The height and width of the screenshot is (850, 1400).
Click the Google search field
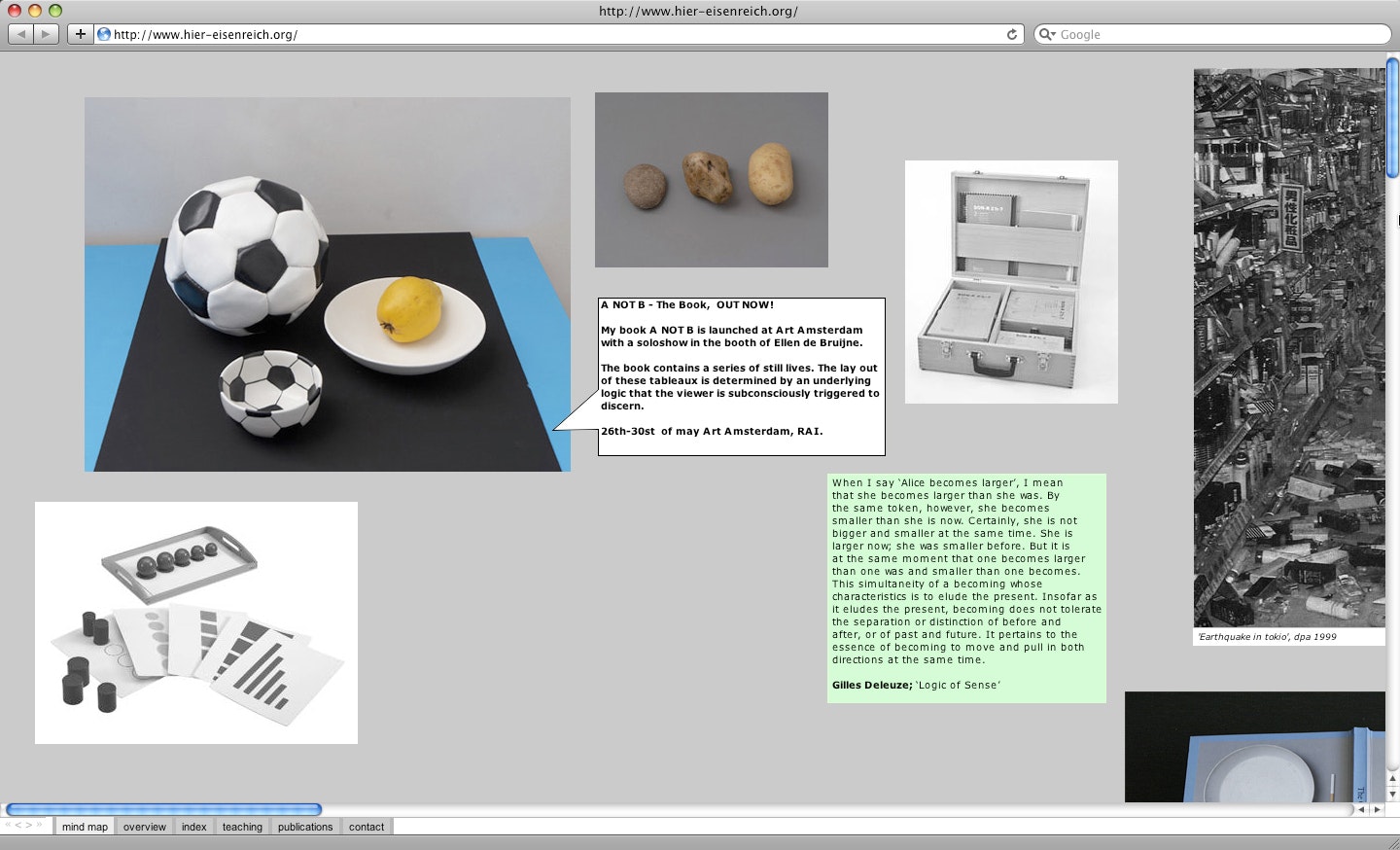pos(1220,34)
